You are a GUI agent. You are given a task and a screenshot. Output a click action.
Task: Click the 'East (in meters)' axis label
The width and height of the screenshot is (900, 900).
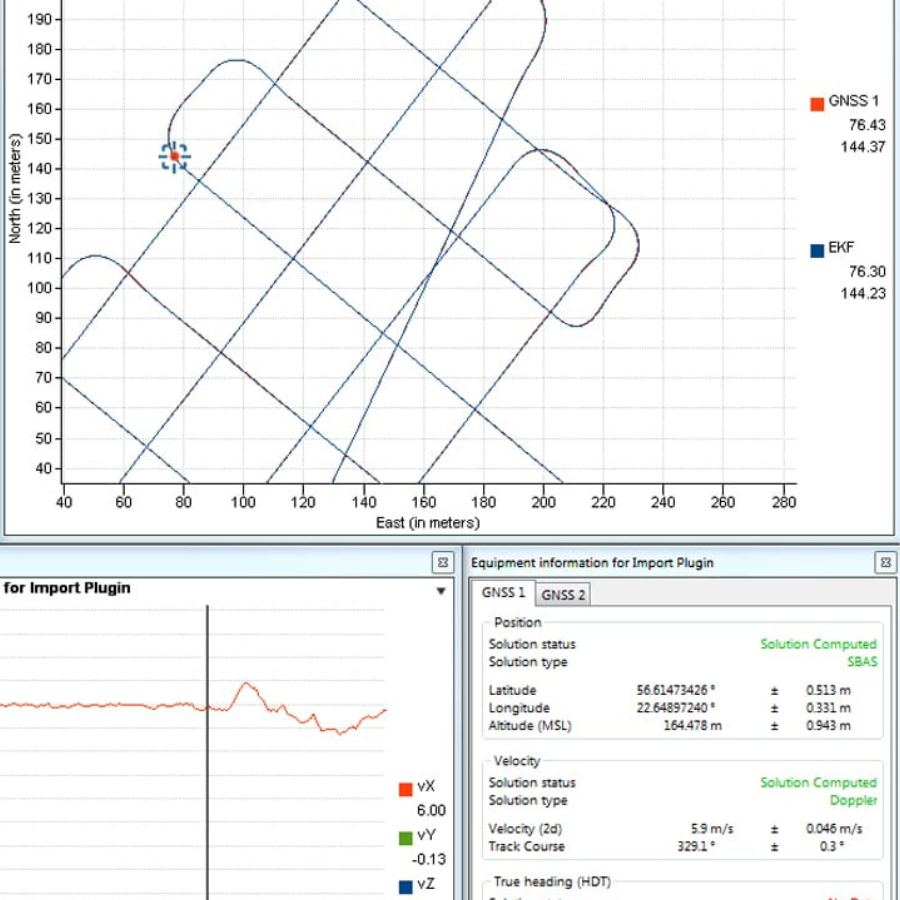tap(427, 523)
